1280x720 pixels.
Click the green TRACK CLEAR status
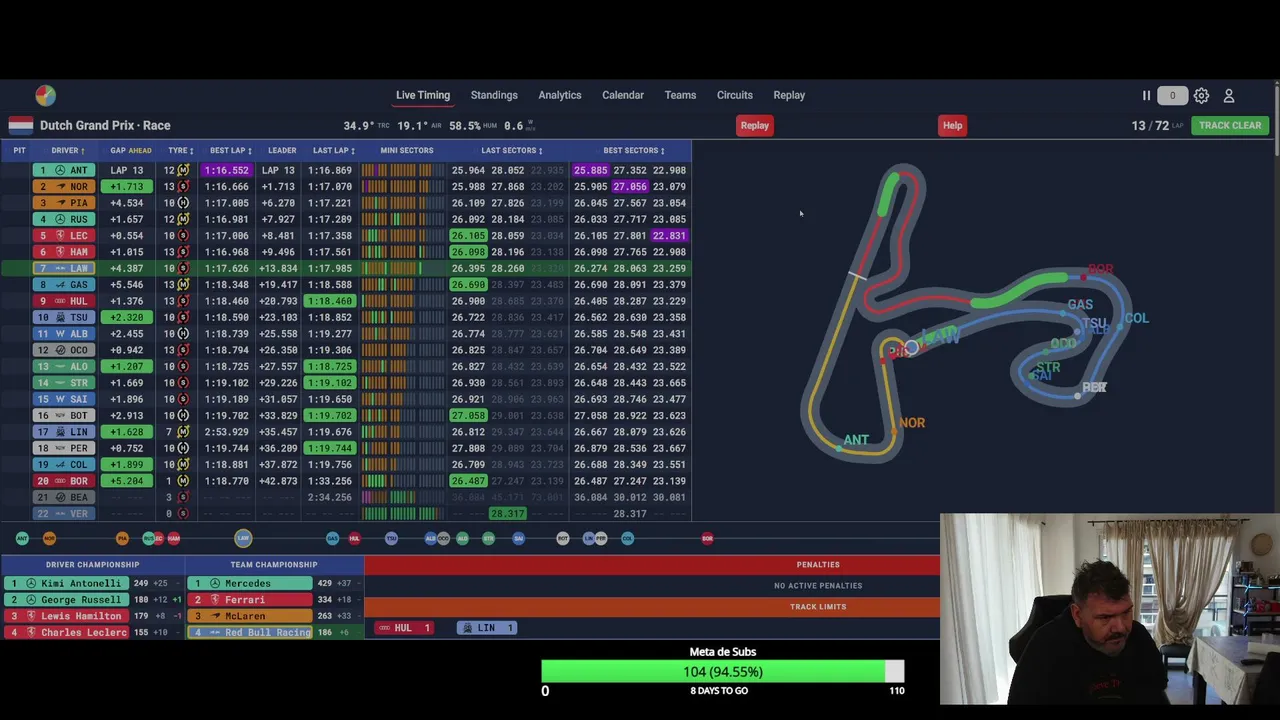click(x=1230, y=126)
